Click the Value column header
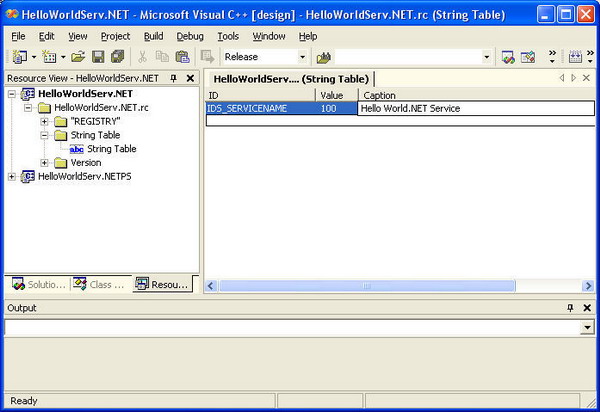The height and width of the screenshot is (412, 600). tap(337, 95)
